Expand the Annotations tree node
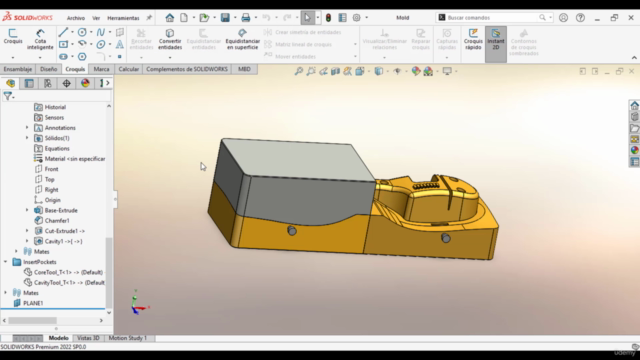Screen dimensions: 640x360 click(x=27, y=128)
